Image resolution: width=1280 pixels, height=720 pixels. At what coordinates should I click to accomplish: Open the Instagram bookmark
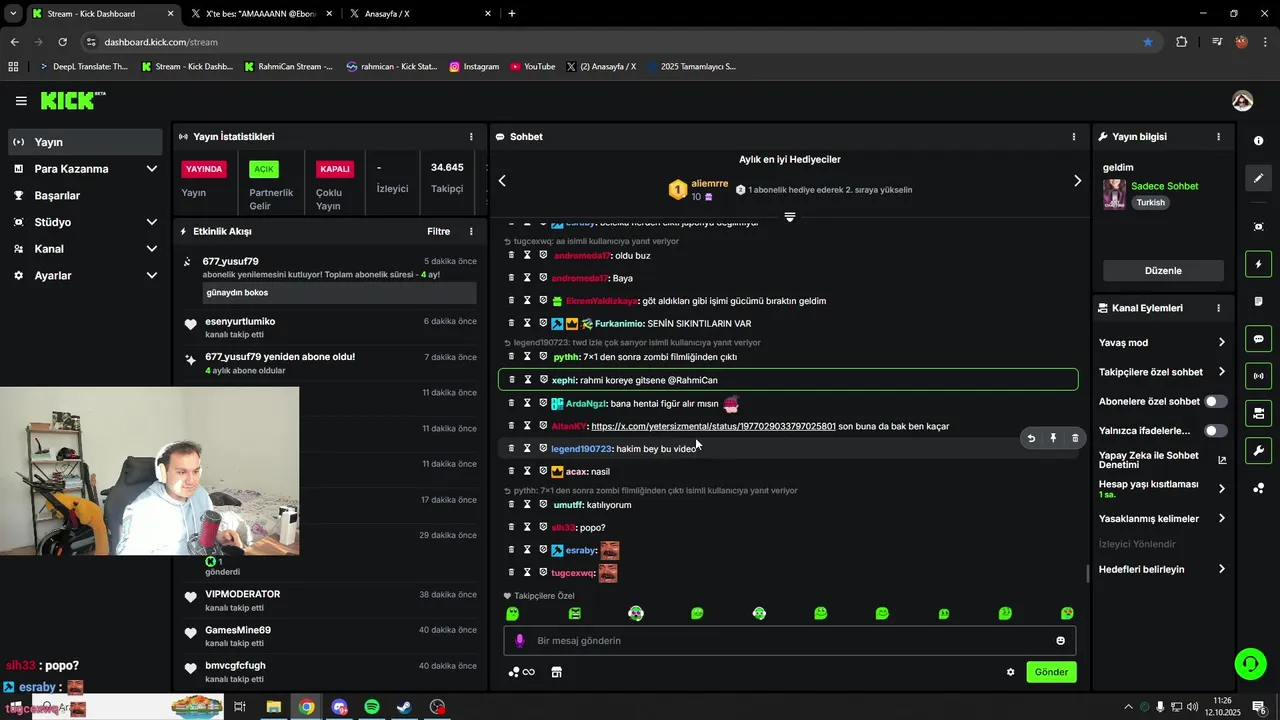tap(474, 67)
